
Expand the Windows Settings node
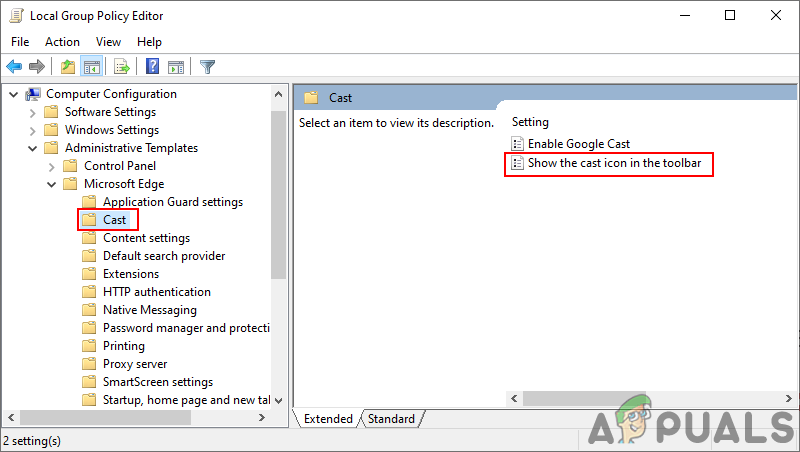point(33,131)
